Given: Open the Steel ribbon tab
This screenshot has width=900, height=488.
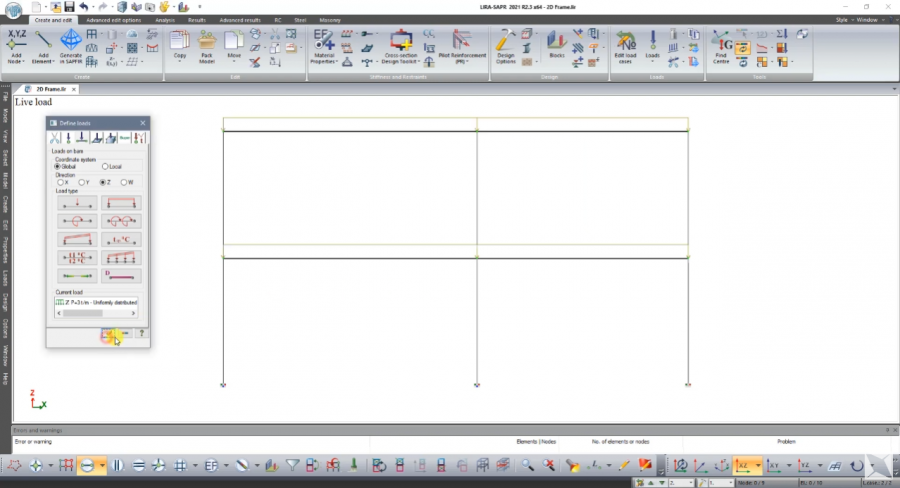Looking at the screenshot, I should (x=300, y=19).
